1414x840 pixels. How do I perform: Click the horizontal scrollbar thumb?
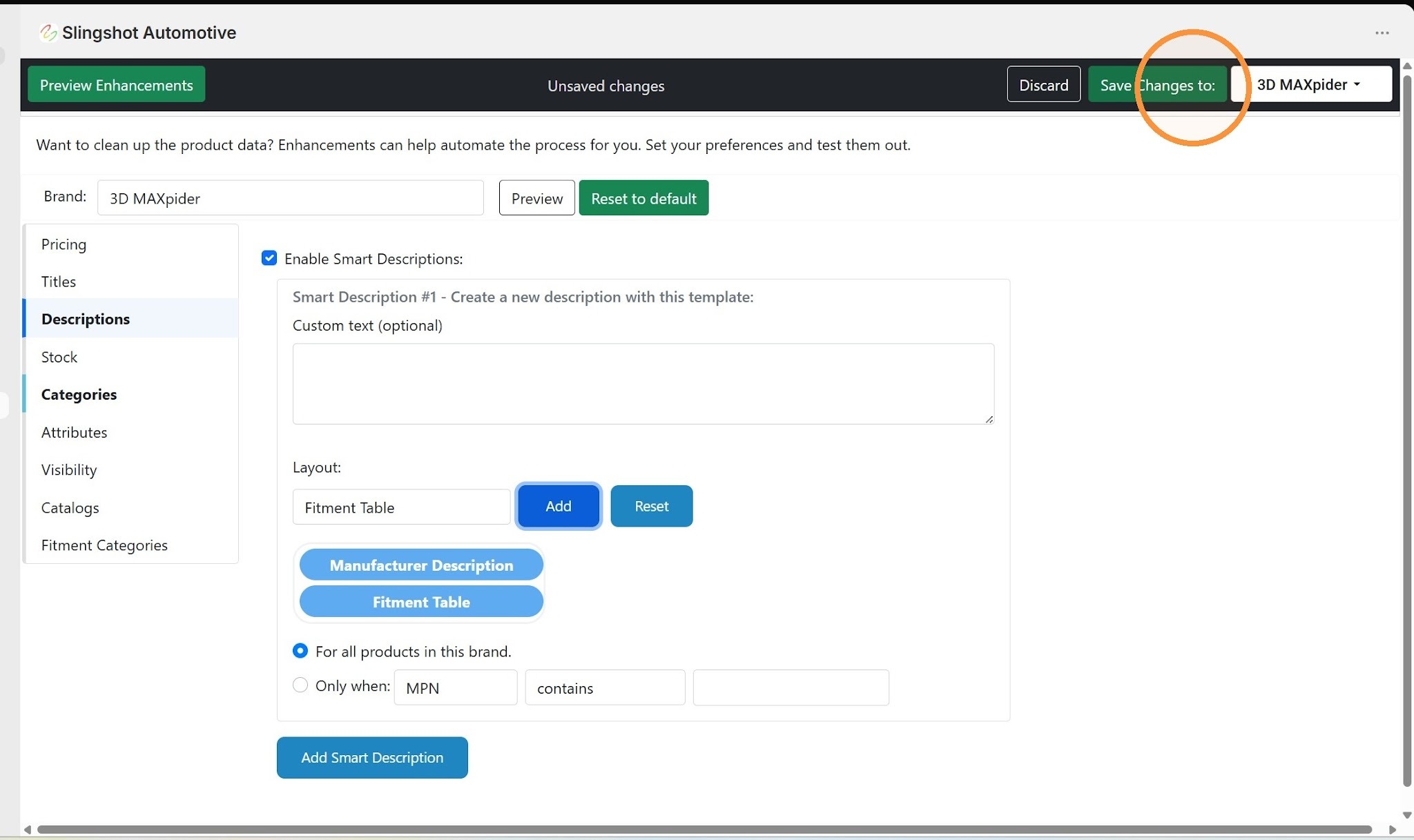coord(704,829)
